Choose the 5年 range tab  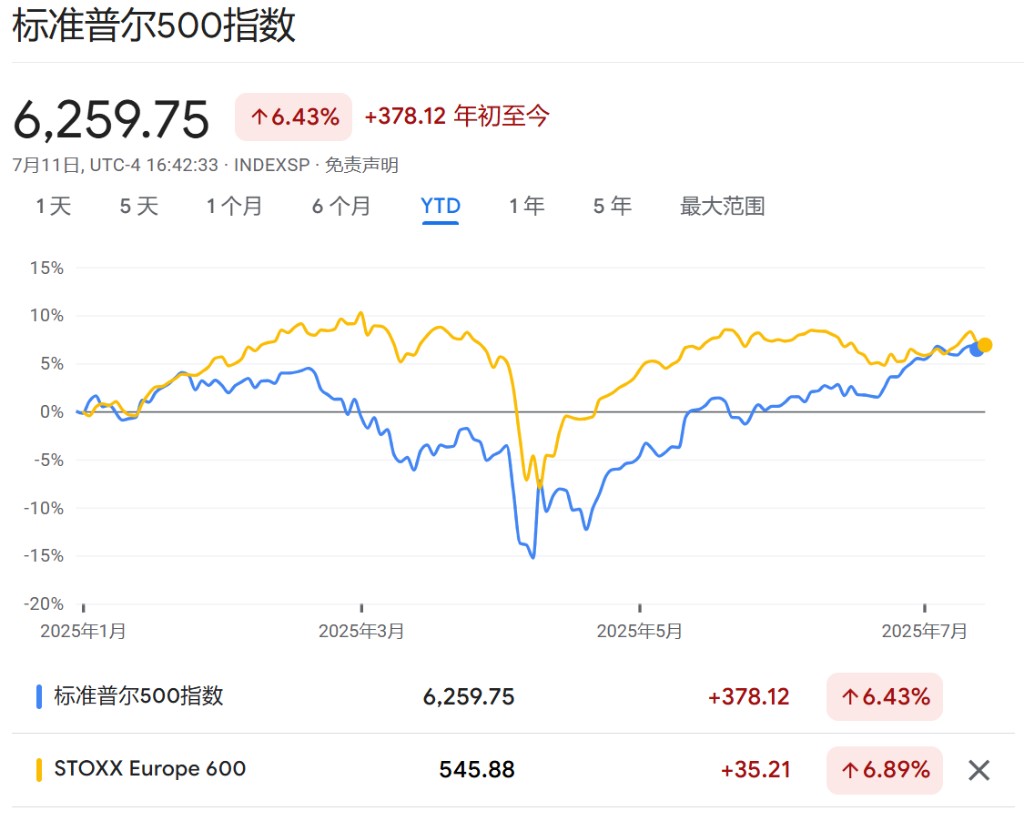[612, 206]
